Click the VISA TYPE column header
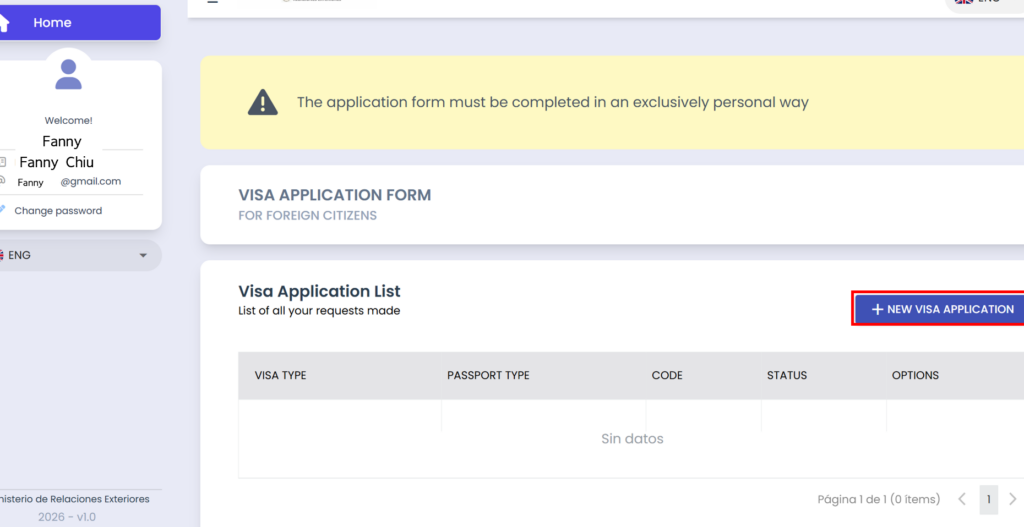This screenshot has height=527, width=1024. [x=281, y=376]
